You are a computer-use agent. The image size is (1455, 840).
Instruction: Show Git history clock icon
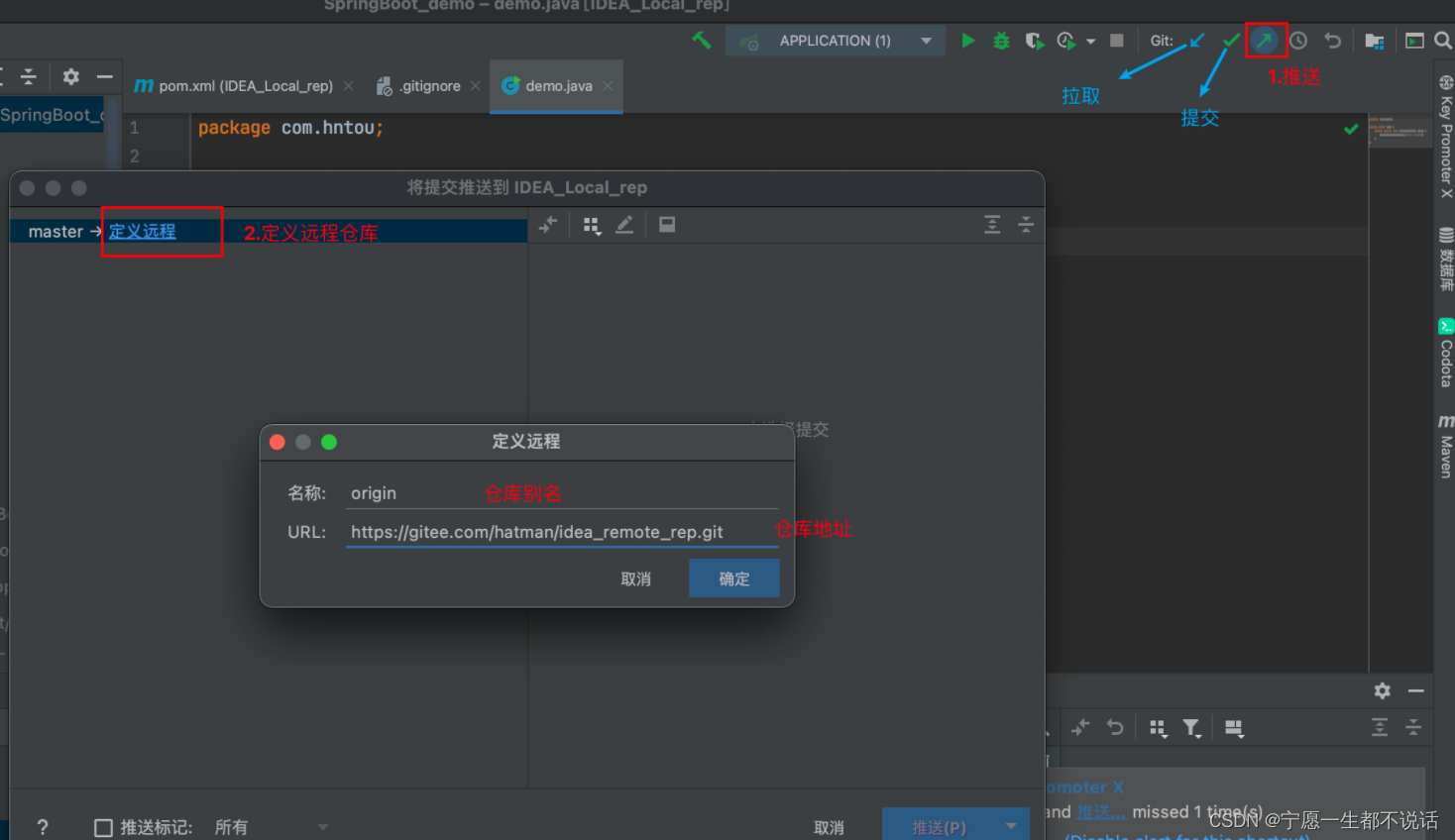(x=1298, y=41)
